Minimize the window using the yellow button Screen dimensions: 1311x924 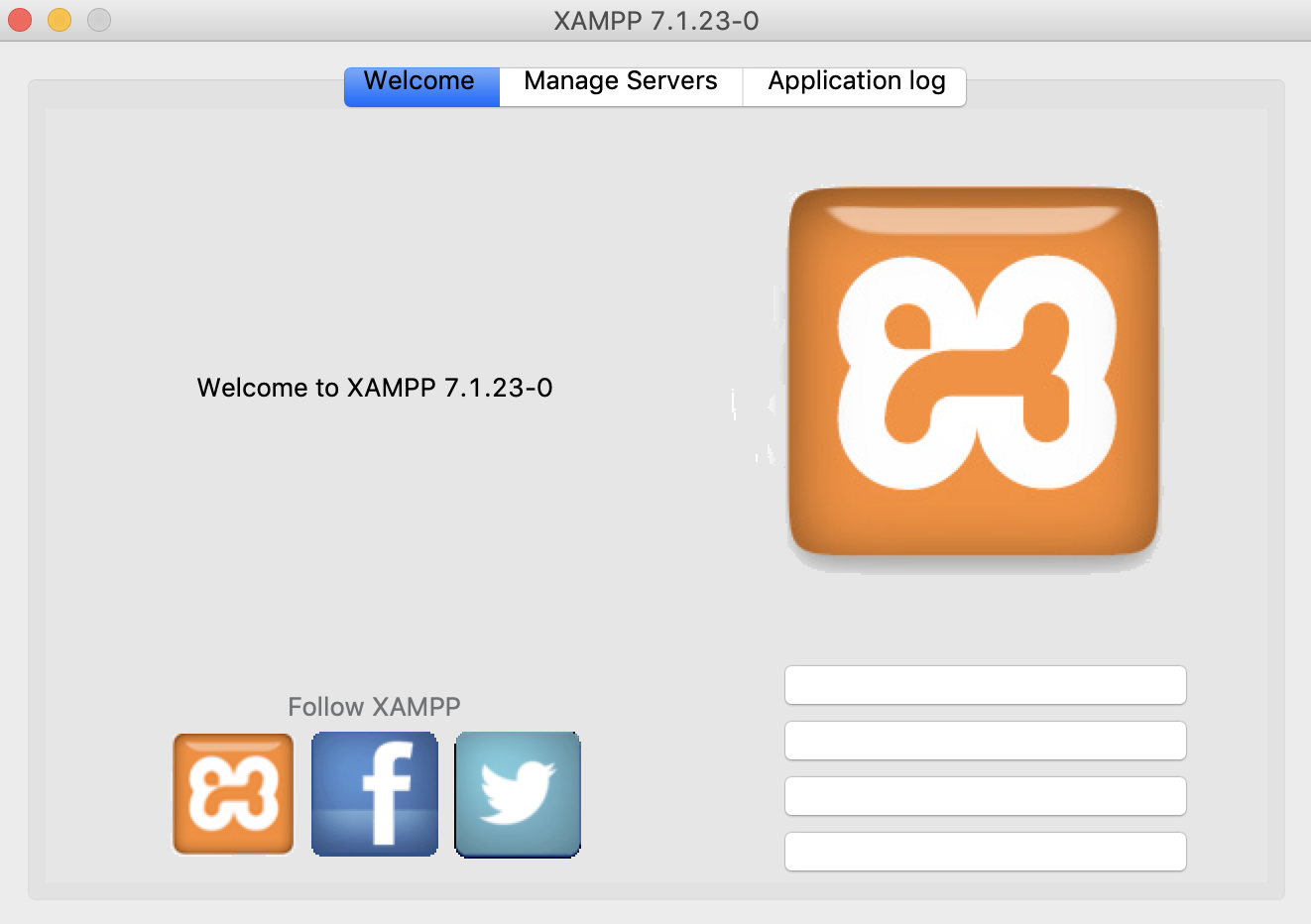coord(60,20)
